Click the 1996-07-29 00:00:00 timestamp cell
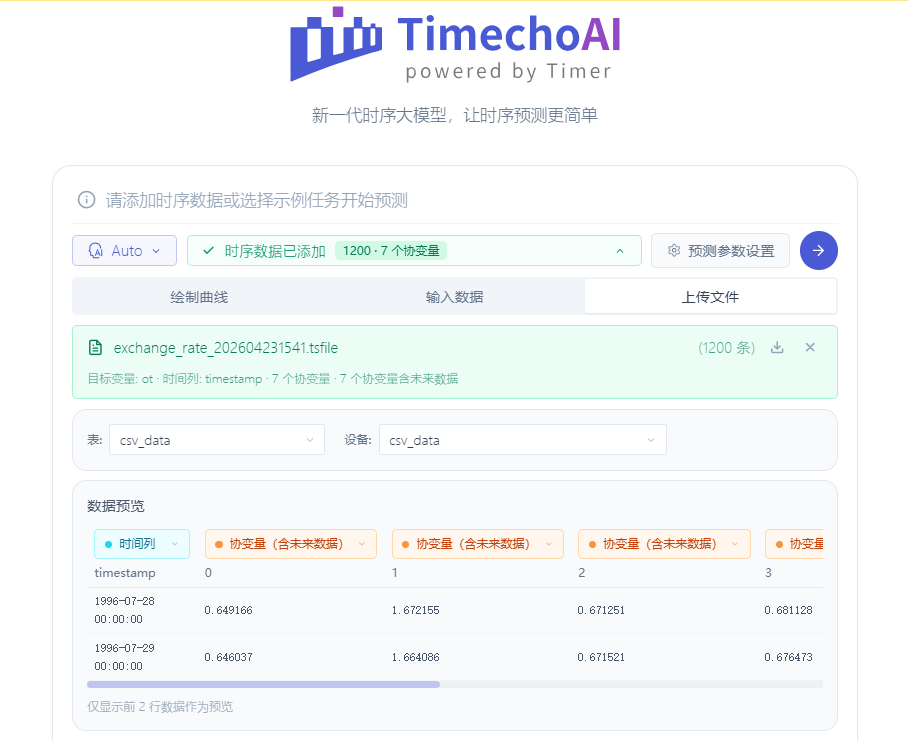908x741 pixels. click(x=125, y=657)
